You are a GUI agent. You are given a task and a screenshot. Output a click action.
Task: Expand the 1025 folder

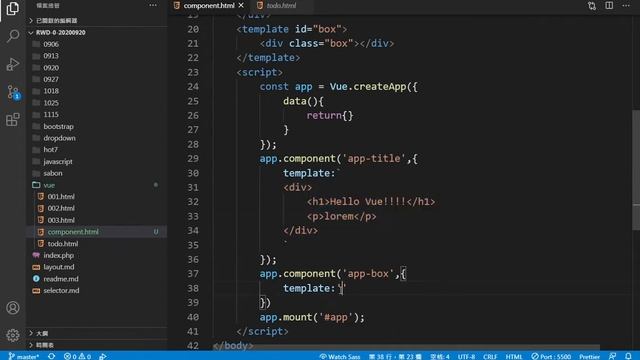[x=97, y=102]
